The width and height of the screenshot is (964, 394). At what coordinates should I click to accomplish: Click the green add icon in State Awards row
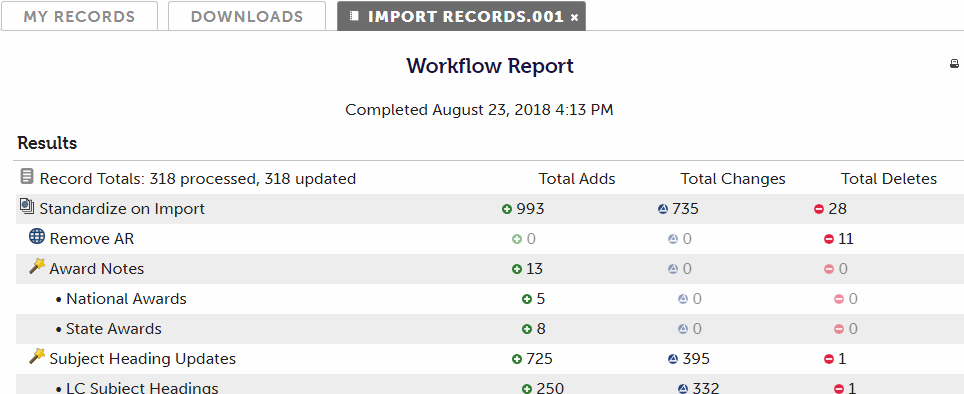pyautogui.click(x=526, y=329)
